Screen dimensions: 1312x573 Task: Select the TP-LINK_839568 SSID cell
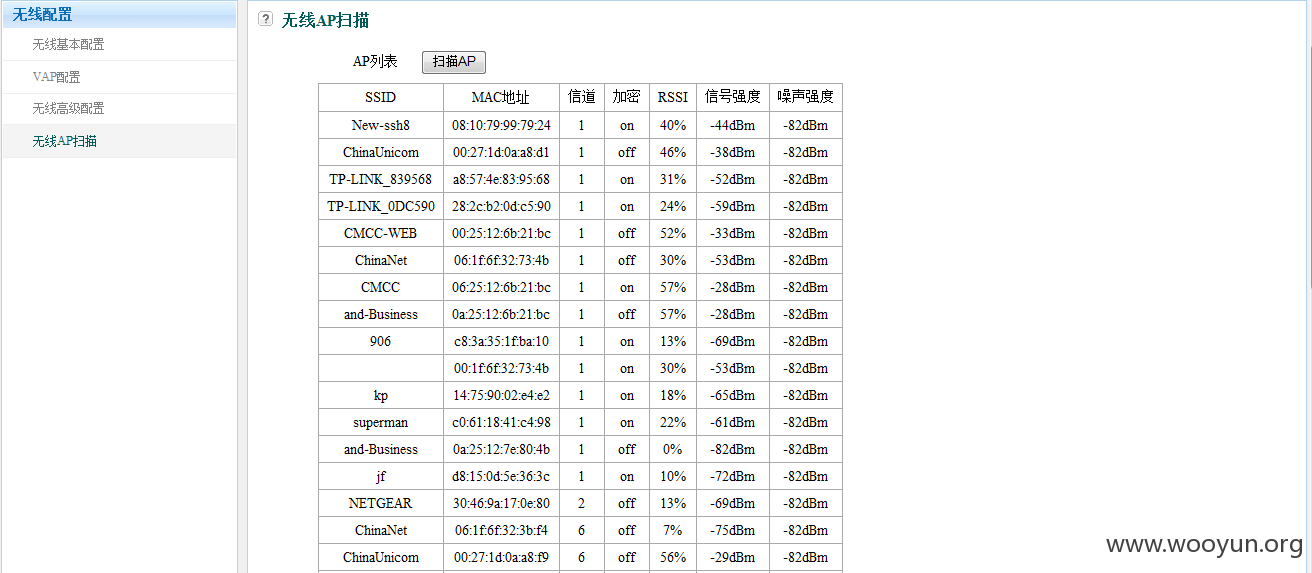[x=381, y=179]
